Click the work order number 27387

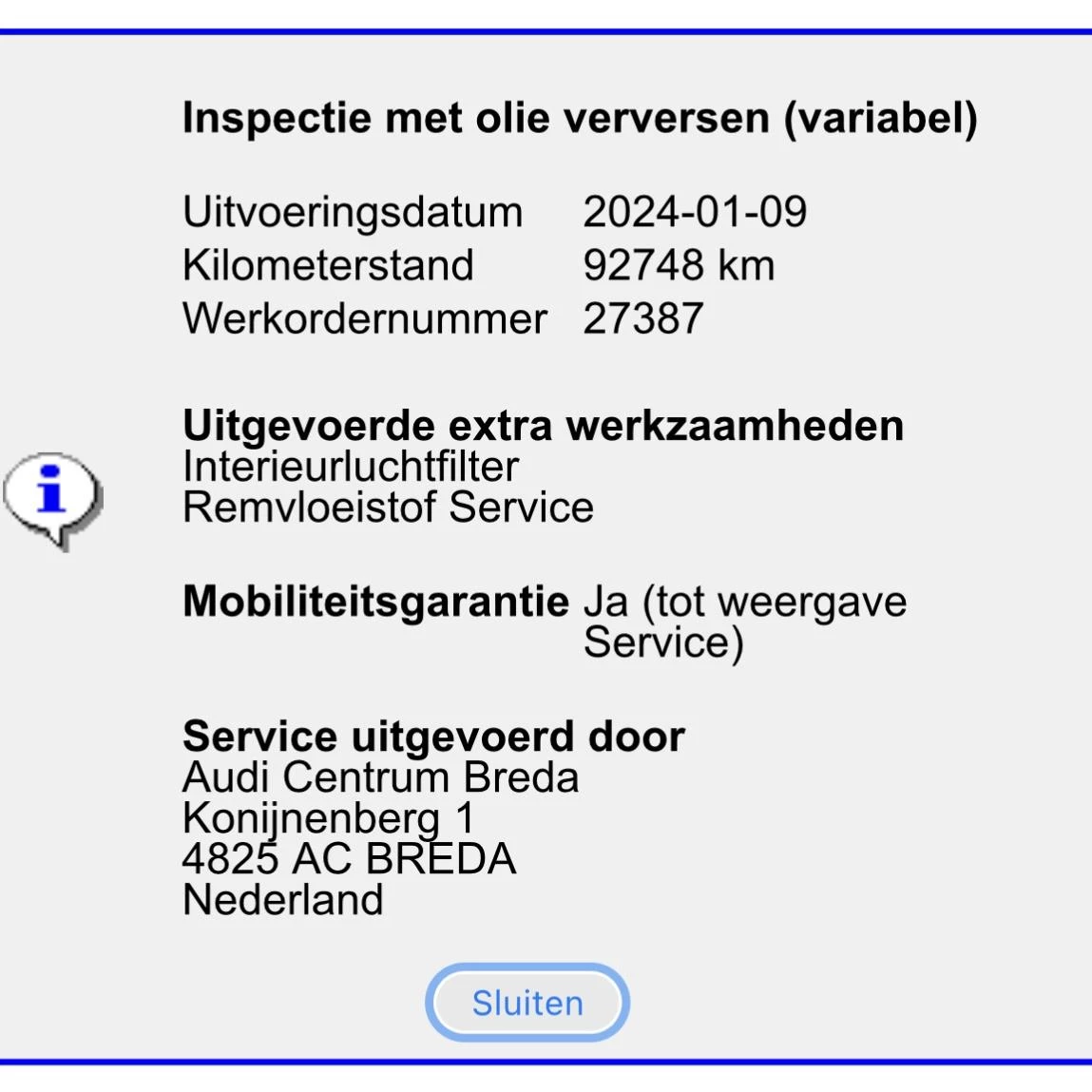point(643,318)
